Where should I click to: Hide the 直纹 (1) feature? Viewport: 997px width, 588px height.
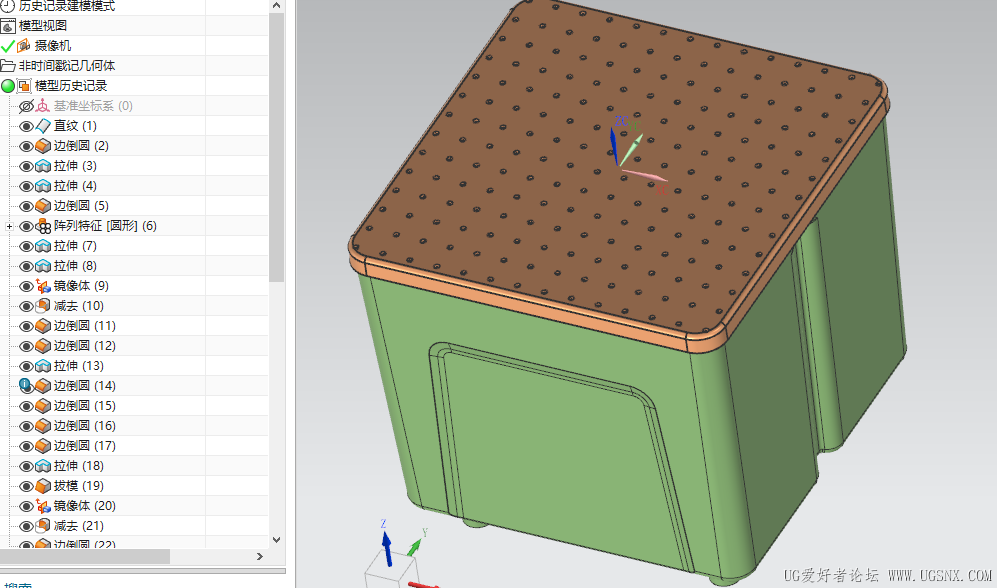click(x=26, y=126)
